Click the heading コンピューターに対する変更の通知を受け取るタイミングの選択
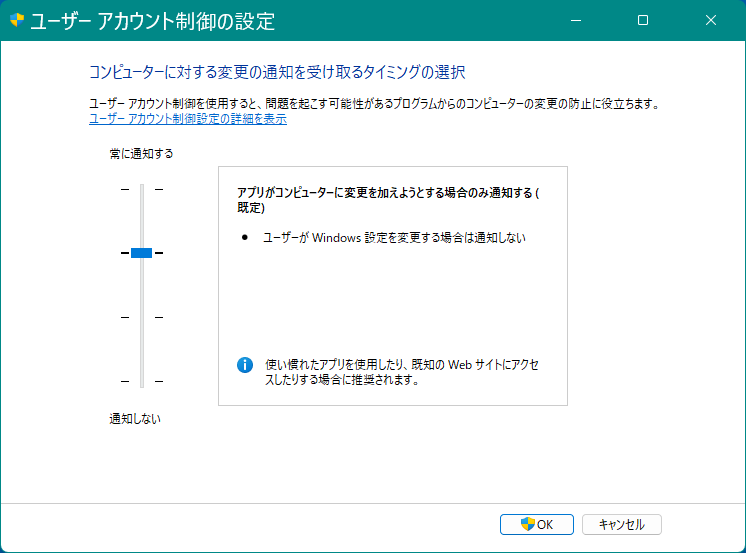This screenshot has height=553, width=746. (277, 72)
